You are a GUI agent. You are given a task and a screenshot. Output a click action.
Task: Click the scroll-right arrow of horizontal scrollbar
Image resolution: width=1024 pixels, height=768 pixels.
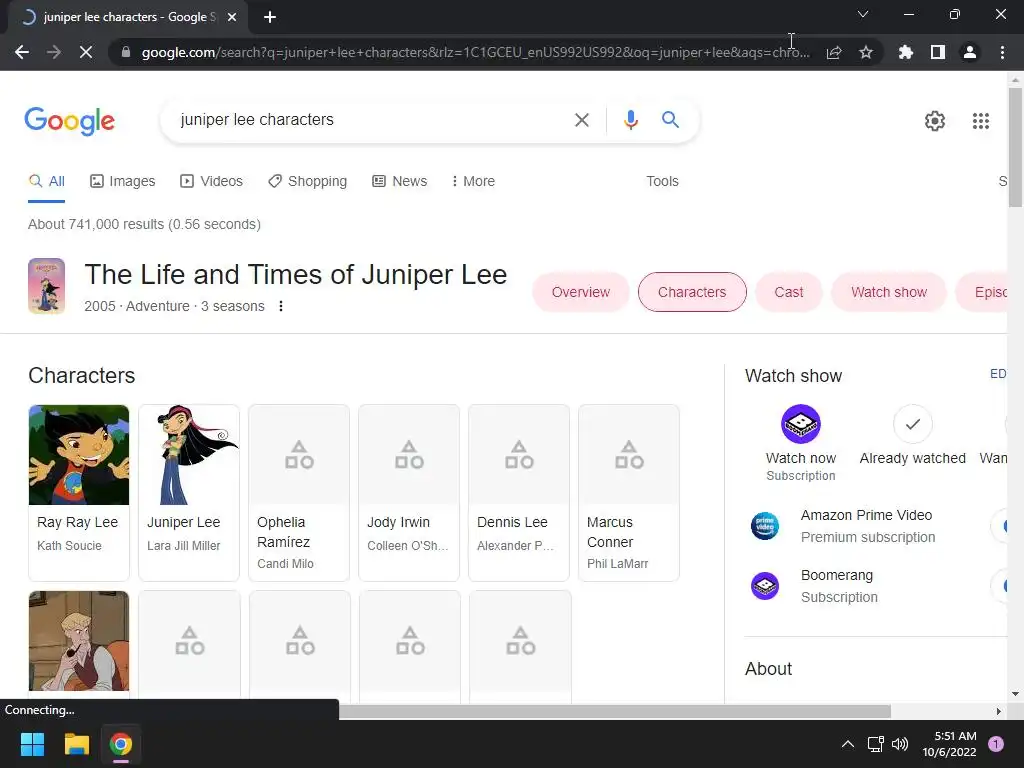click(999, 711)
